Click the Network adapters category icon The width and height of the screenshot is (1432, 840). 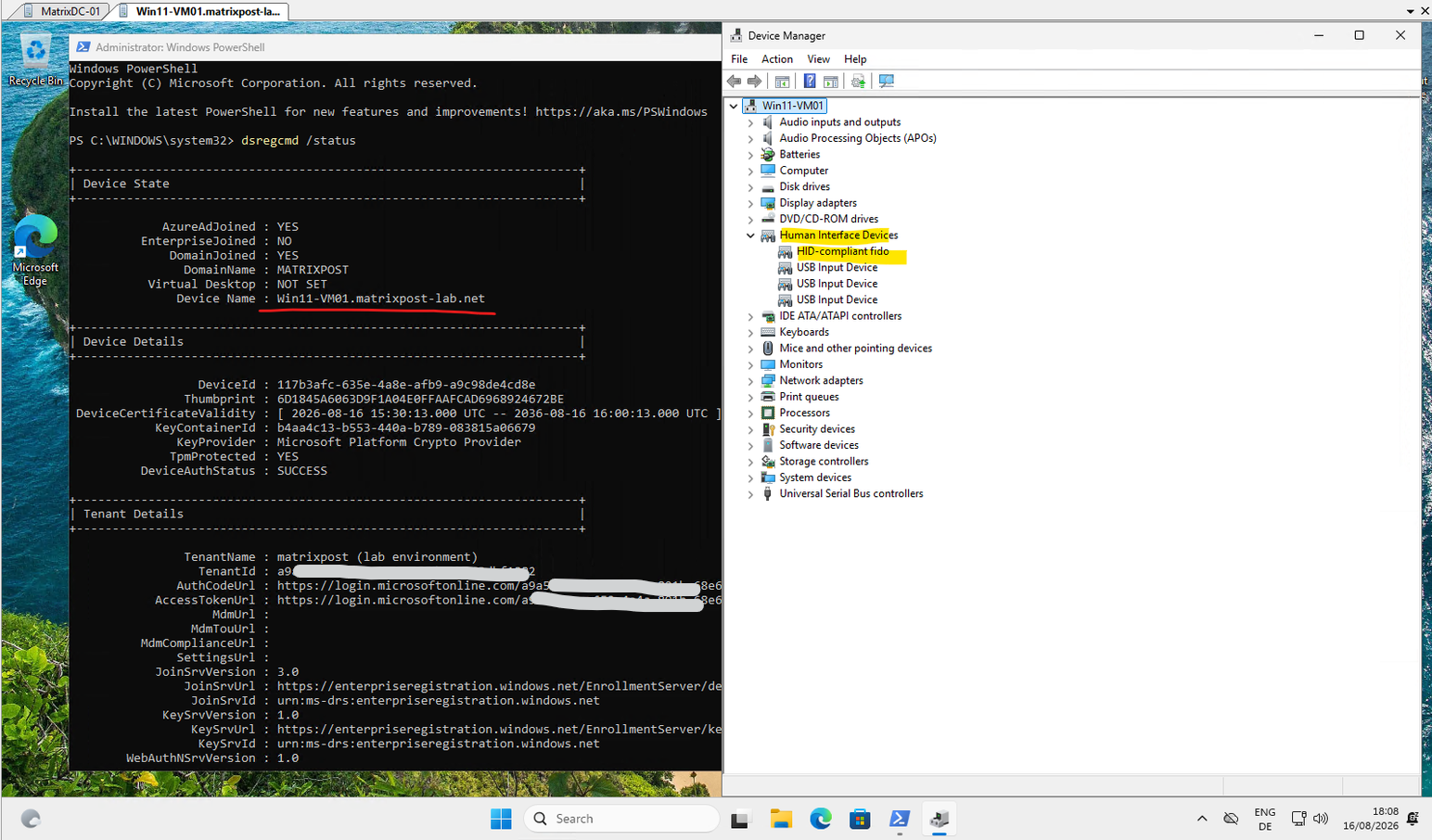[768, 380]
